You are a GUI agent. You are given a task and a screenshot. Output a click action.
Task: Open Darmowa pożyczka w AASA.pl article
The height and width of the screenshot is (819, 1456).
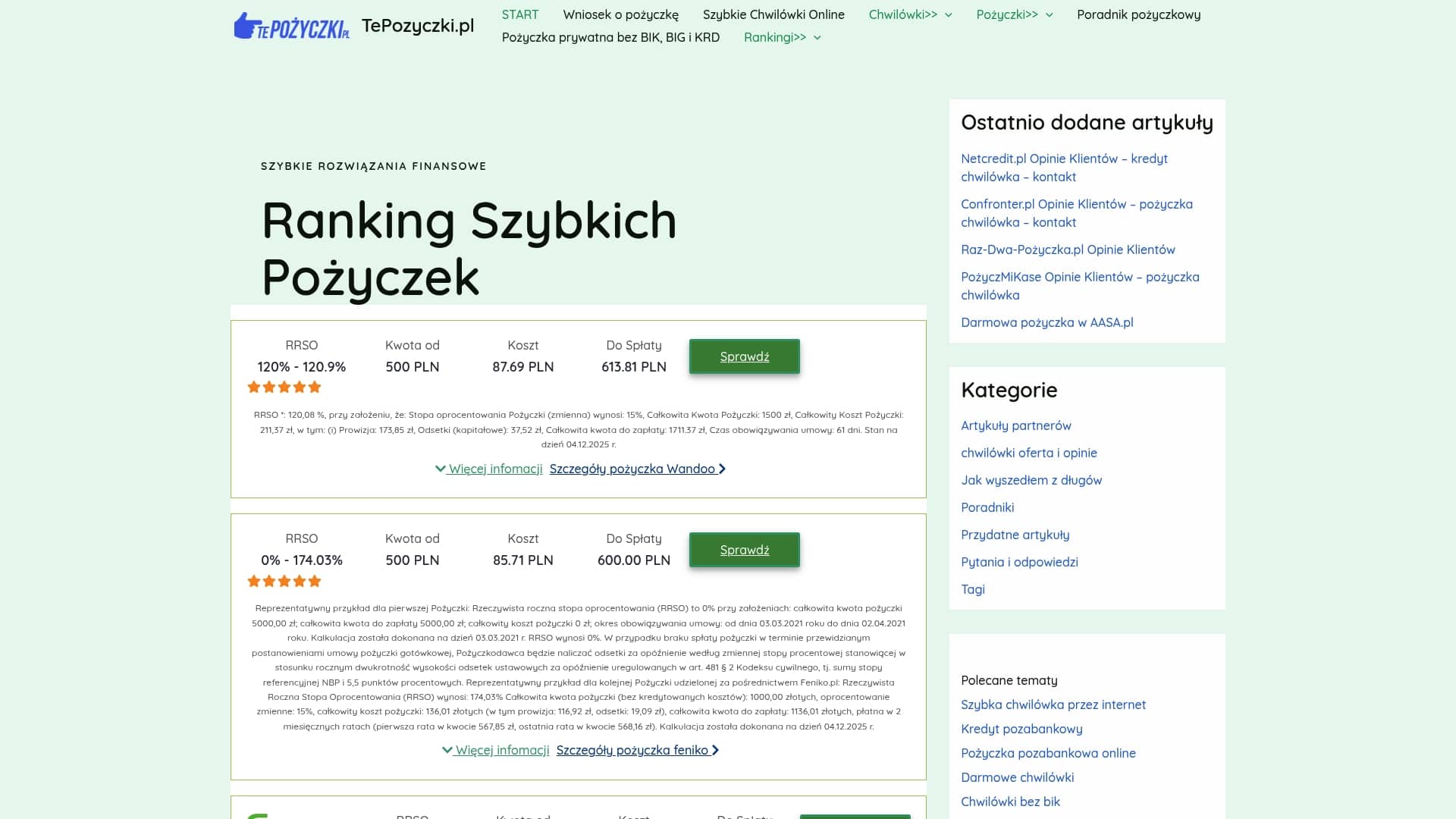(x=1046, y=322)
